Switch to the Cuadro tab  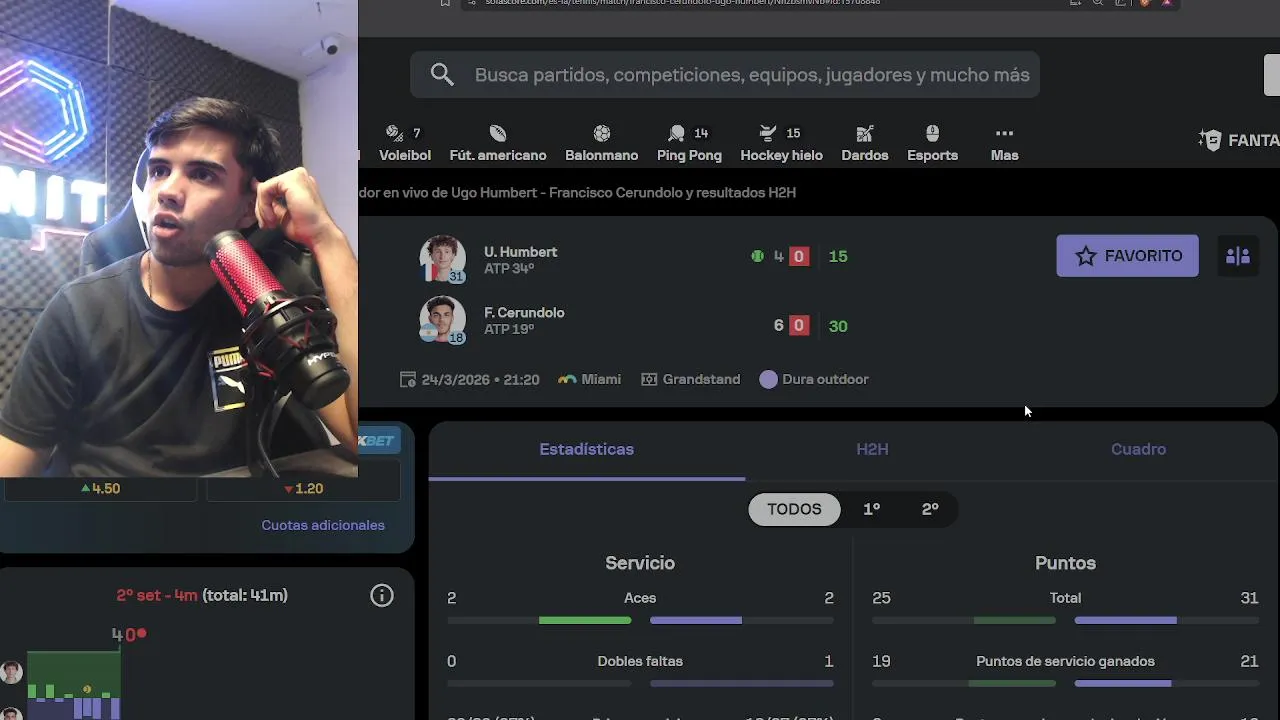[1138, 449]
